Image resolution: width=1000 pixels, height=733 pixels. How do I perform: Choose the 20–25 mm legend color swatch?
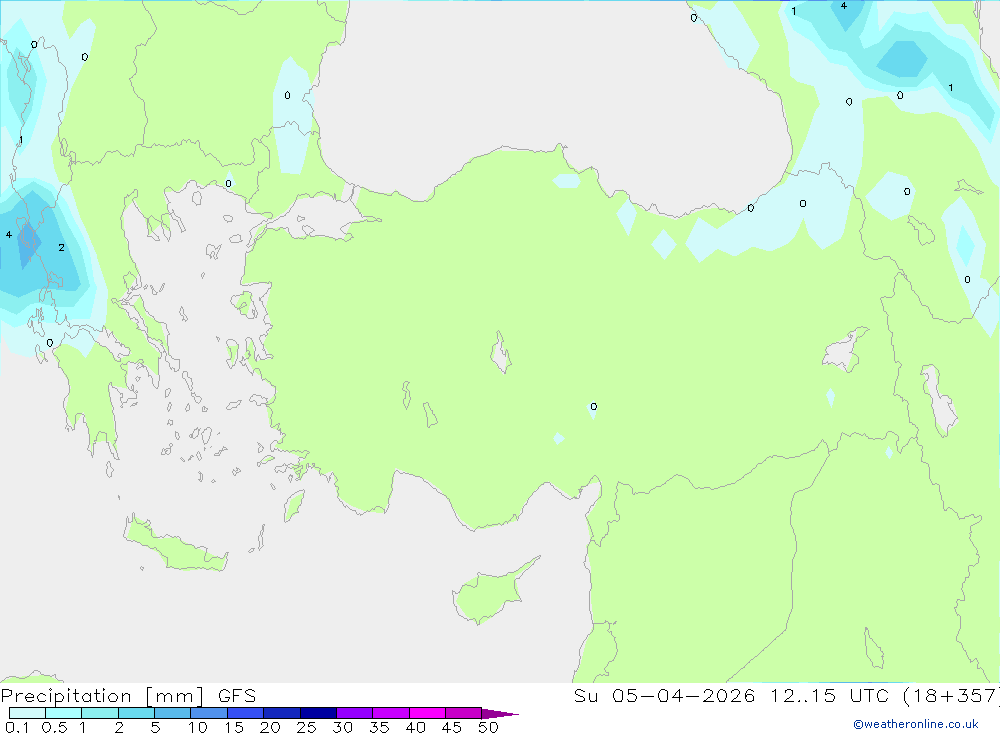282,713
